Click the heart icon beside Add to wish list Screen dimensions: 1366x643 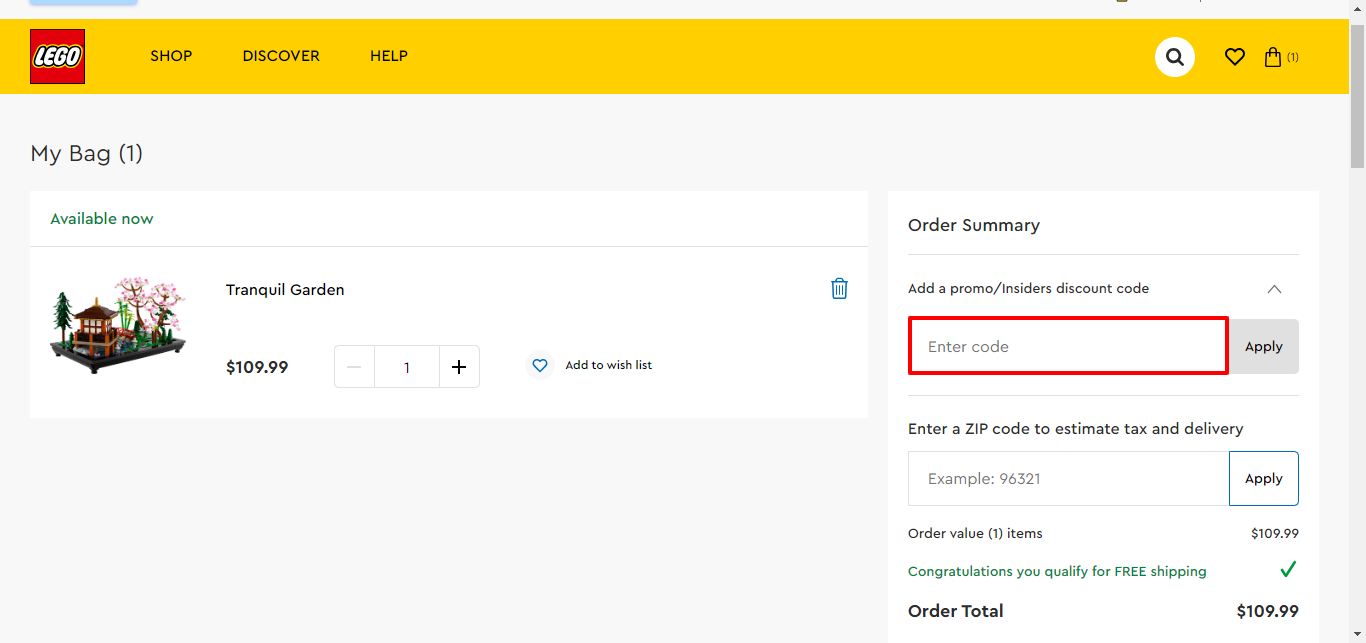tap(540, 366)
